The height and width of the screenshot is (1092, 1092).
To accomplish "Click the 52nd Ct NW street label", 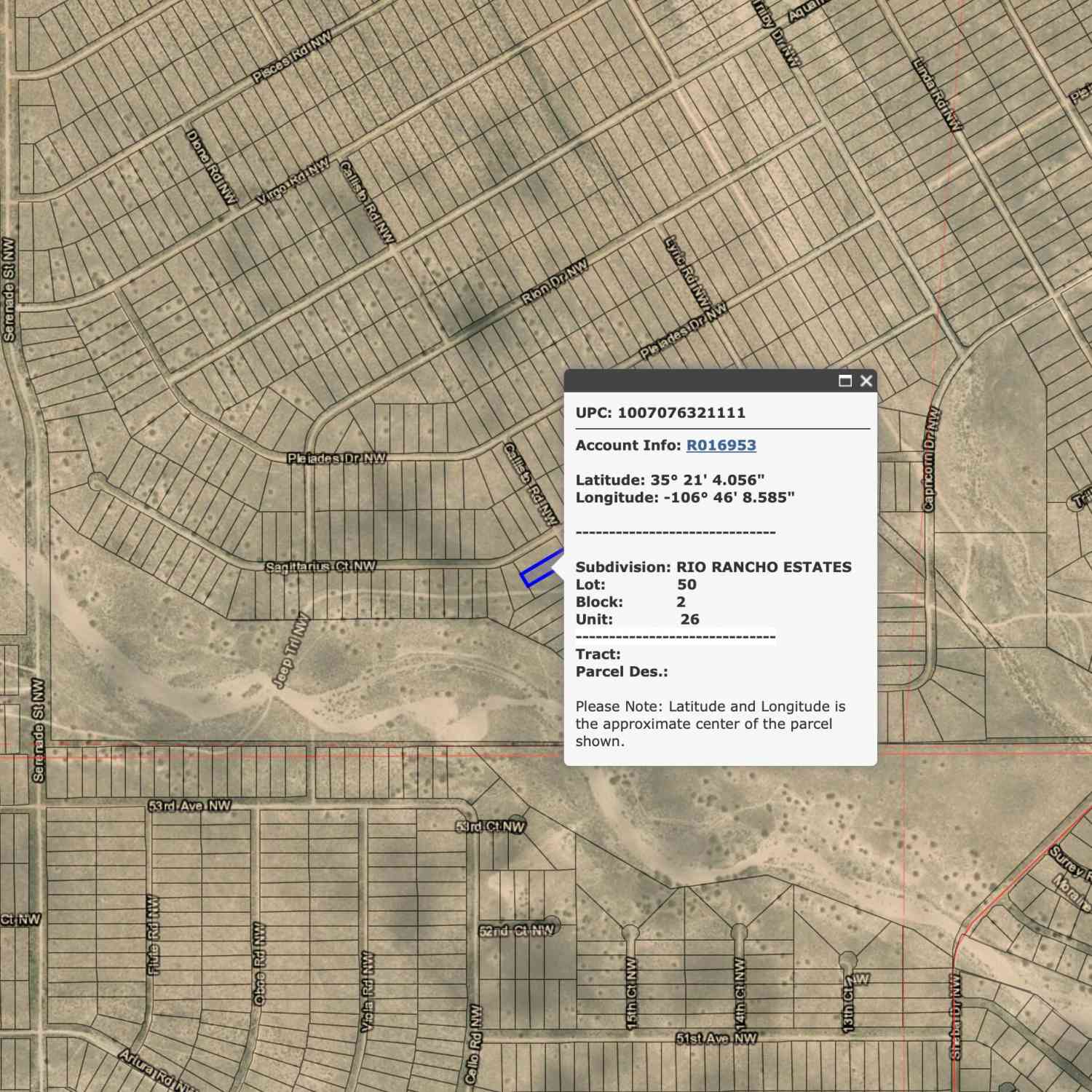I will click(517, 930).
